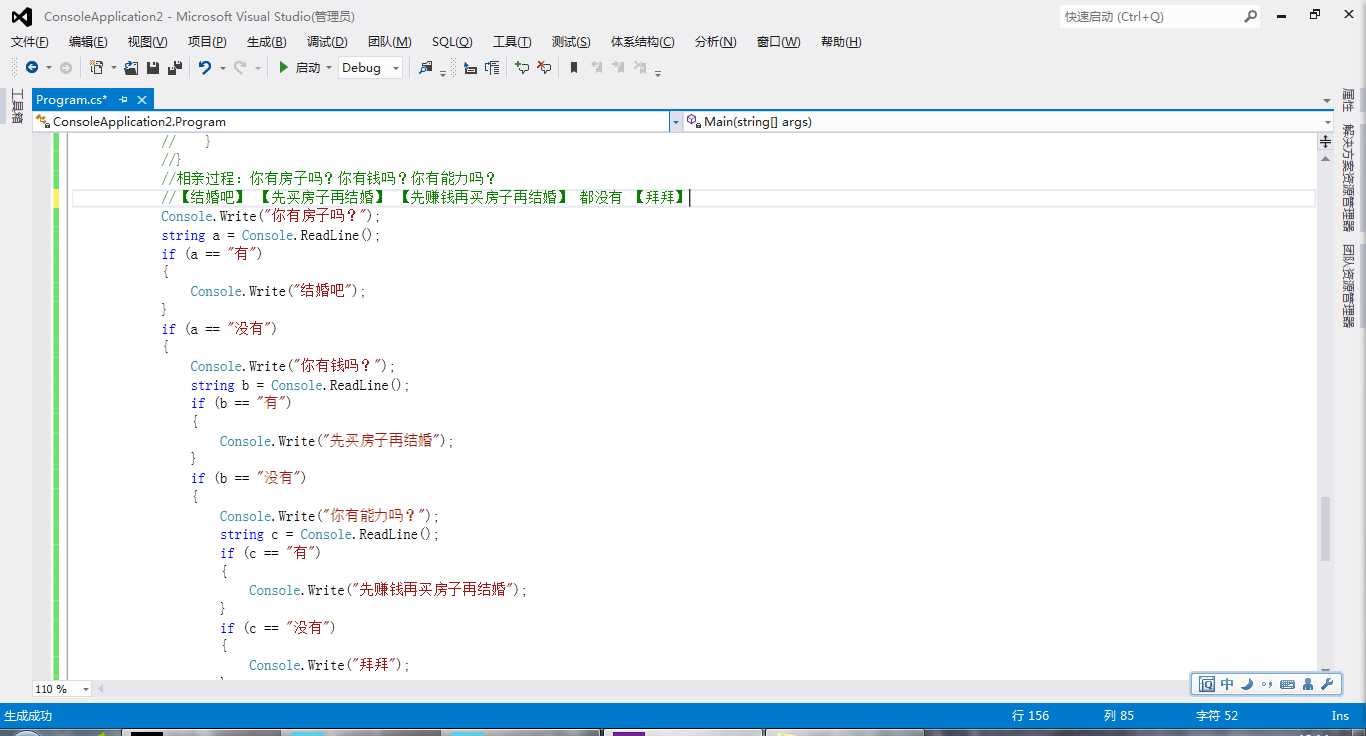The height and width of the screenshot is (736, 1366).
Task: Toggle Chinese/English mode in IME bar
Action: click(1227, 685)
